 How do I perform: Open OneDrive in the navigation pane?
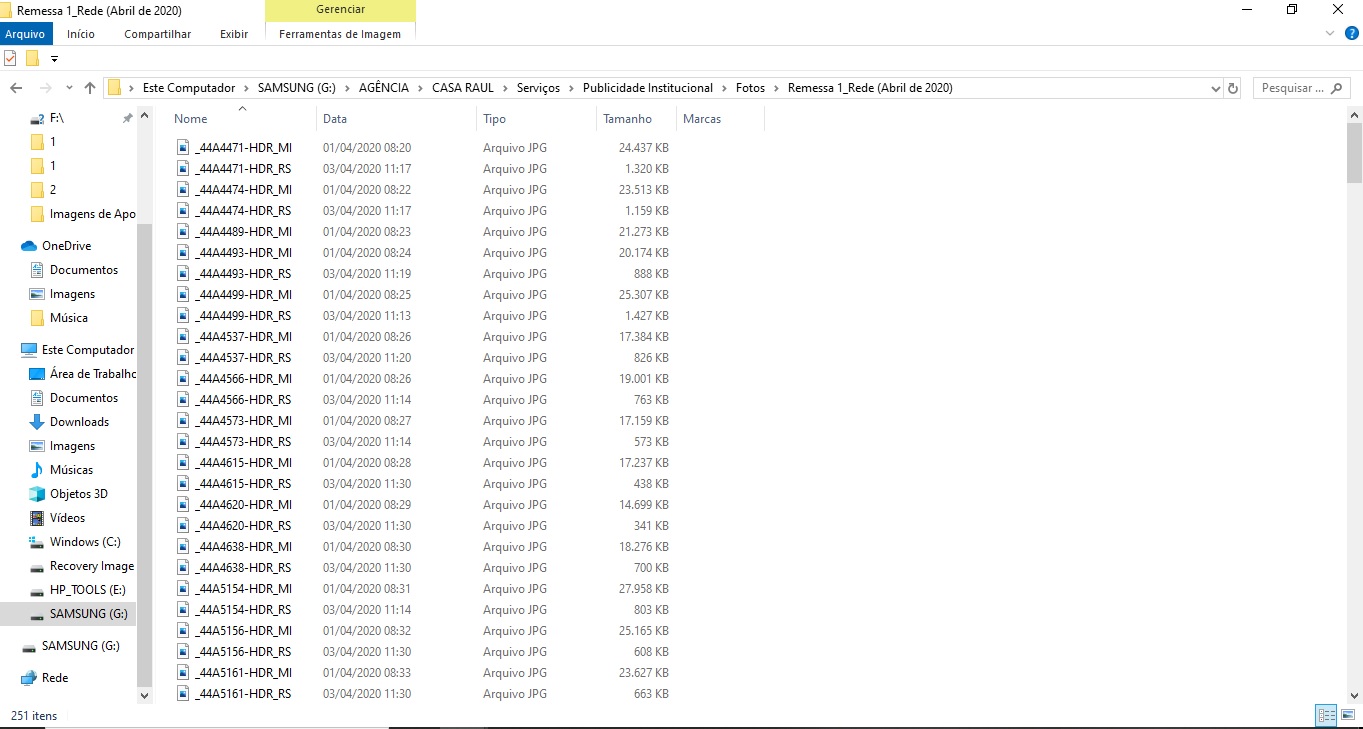(x=66, y=246)
